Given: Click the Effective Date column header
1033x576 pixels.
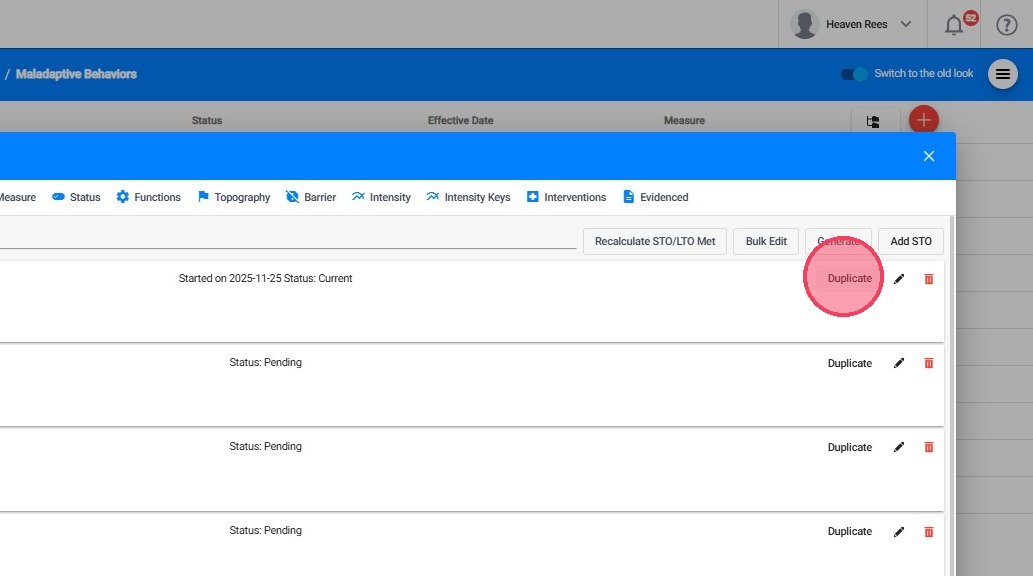Looking at the screenshot, I should coord(461,121).
